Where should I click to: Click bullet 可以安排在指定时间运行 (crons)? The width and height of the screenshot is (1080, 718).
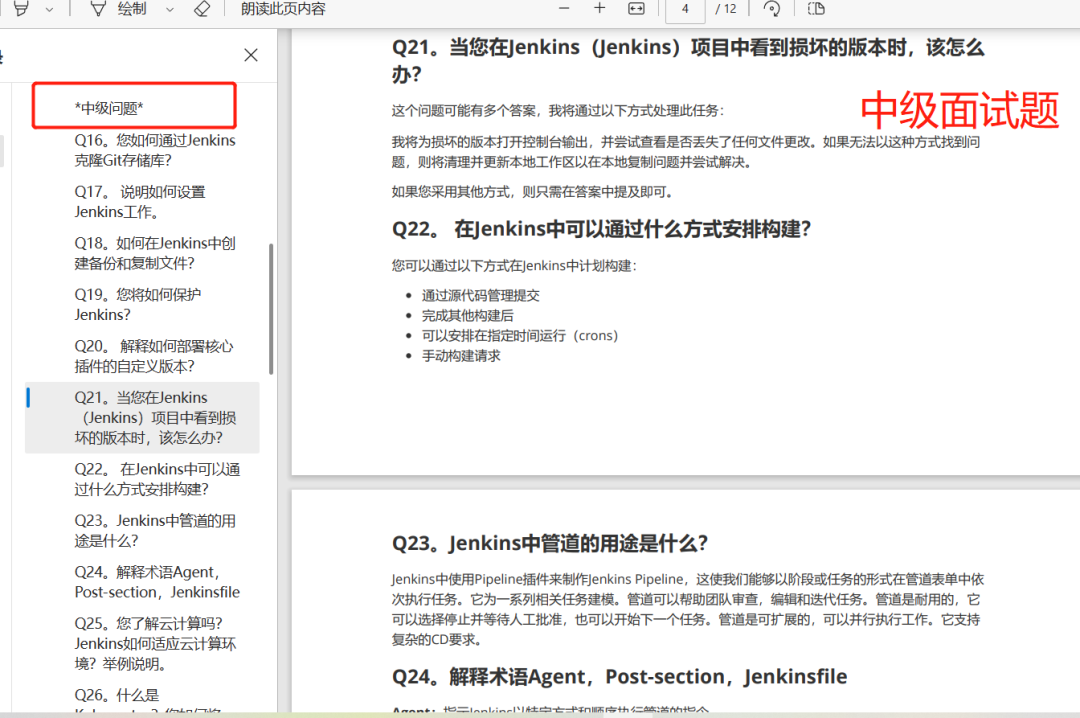point(520,336)
